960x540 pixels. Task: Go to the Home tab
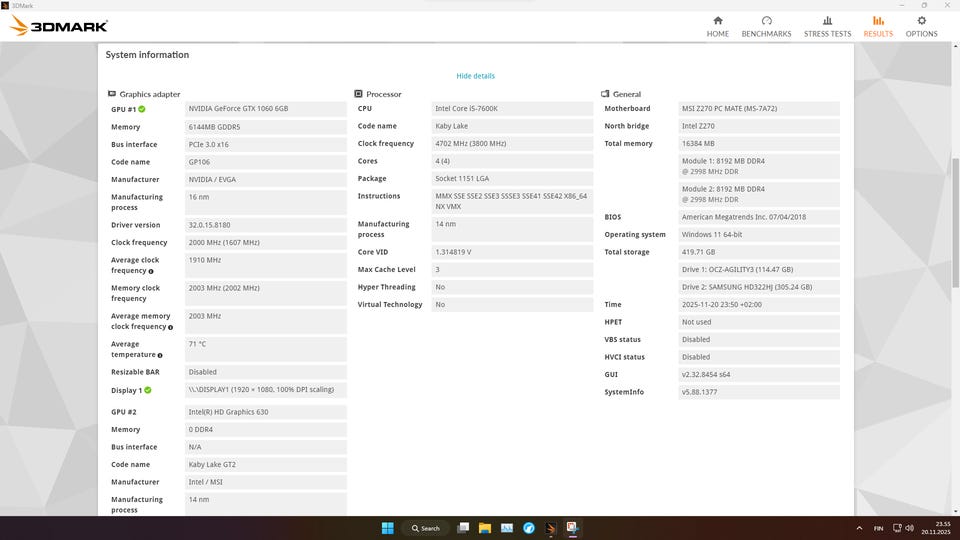point(718,27)
